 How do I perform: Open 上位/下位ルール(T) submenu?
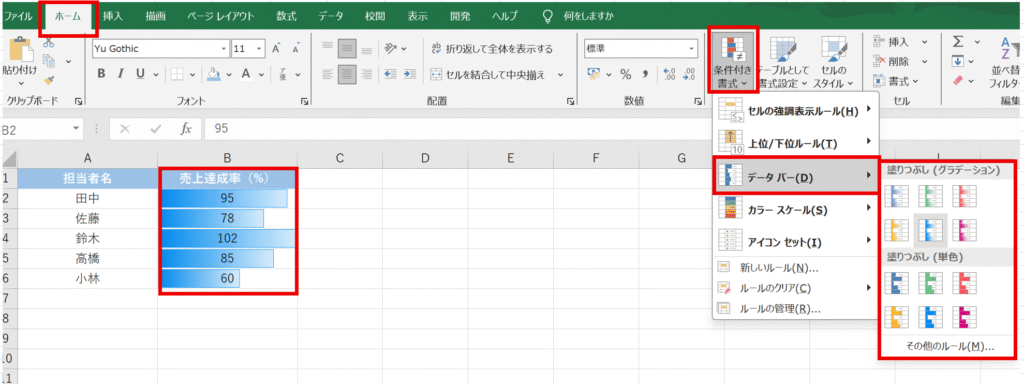(795, 142)
